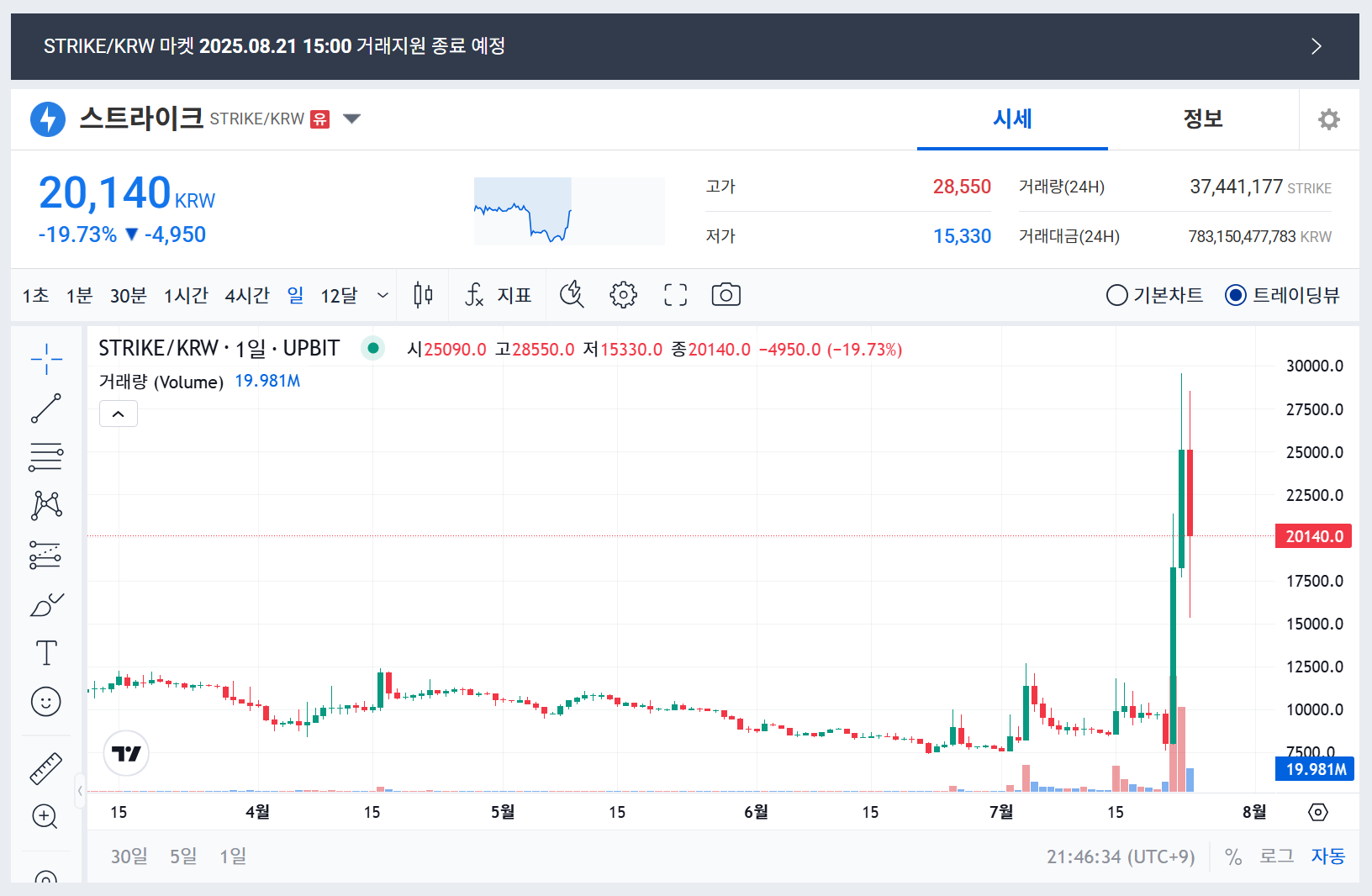
Task: Open the extra timeframe dropdown next to 12달
Action: click(383, 295)
